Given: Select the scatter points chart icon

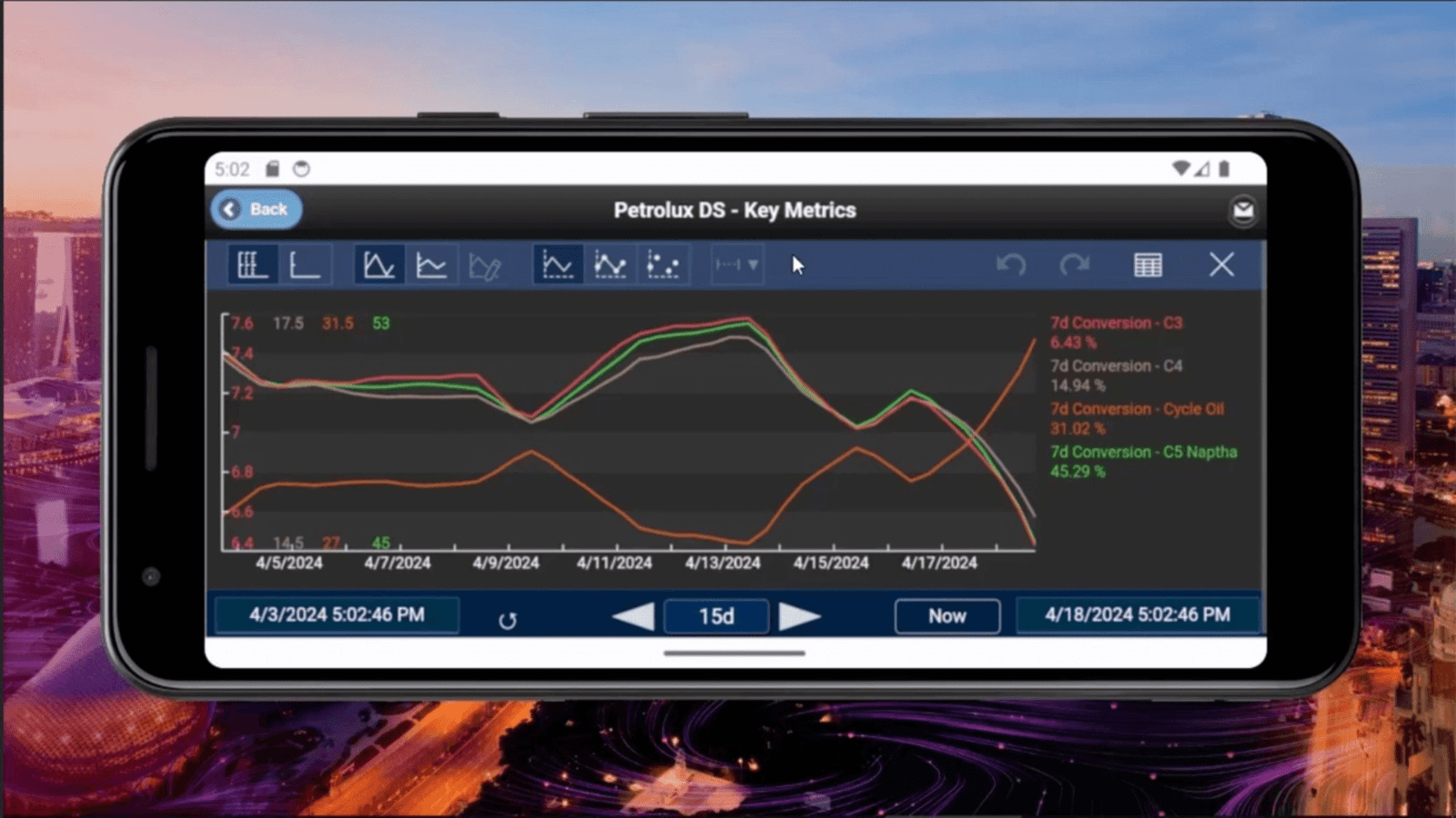Looking at the screenshot, I should coord(664,264).
